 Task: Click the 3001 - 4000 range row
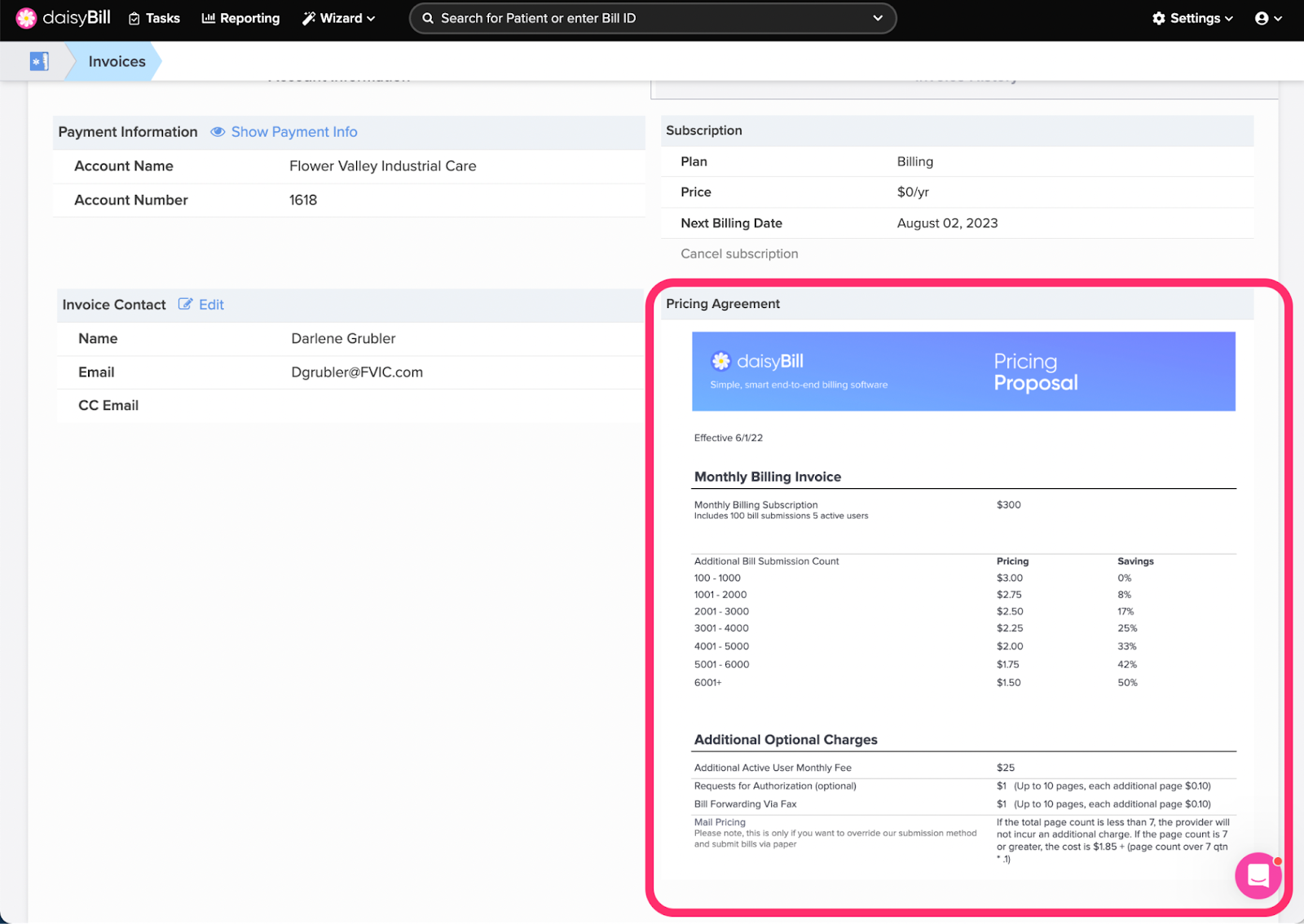pos(964,628)
